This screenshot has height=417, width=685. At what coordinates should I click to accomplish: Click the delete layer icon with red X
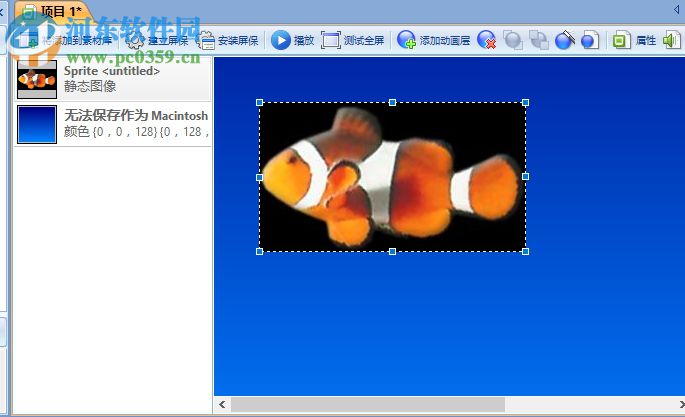coord(486,40)
